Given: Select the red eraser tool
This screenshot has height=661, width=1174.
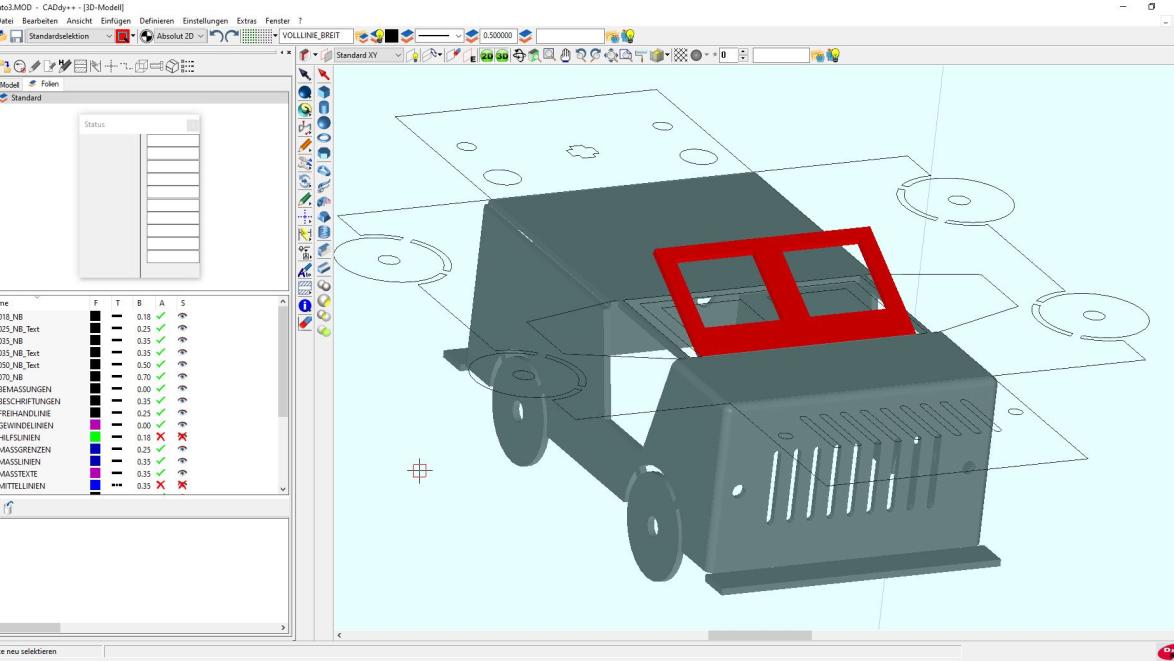Looking at the screenshot, I should point(306,322).
